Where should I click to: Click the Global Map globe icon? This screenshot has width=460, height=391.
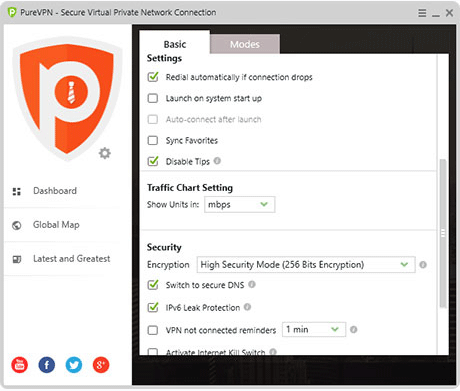coord(17,225)
